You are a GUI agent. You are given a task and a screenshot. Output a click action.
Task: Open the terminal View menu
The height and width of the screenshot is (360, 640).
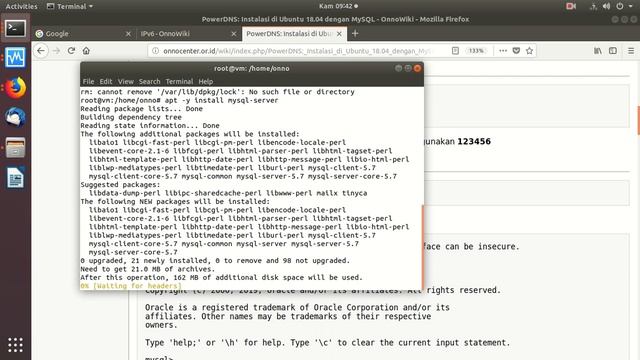126,81
